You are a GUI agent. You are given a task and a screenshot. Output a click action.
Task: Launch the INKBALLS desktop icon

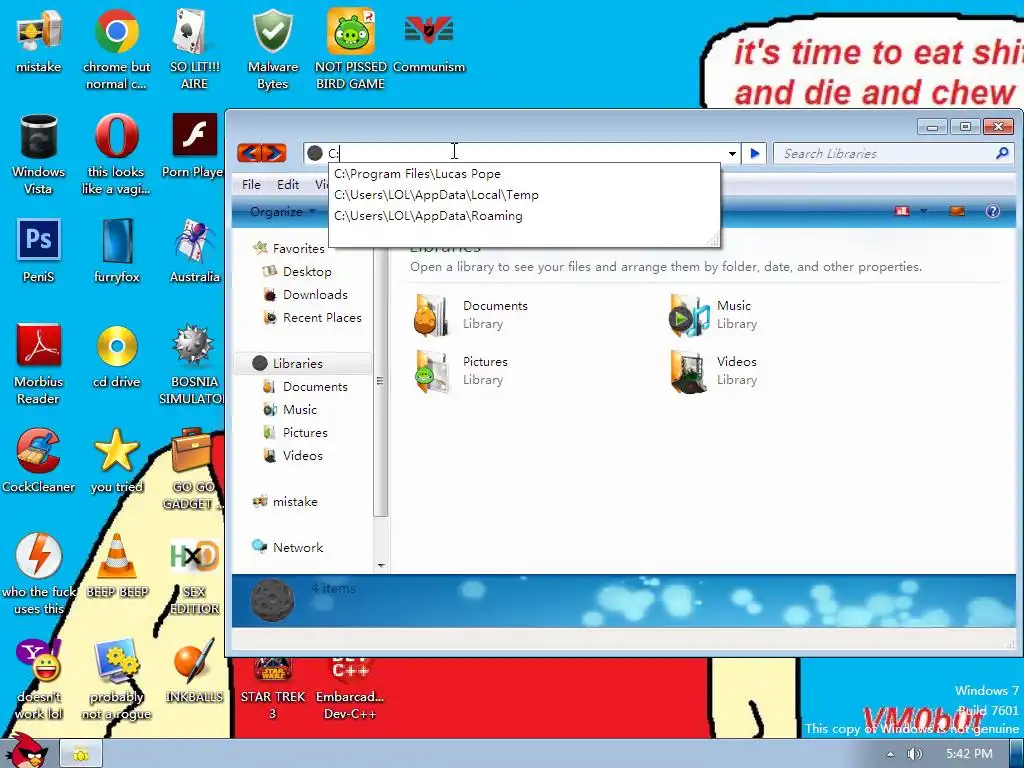click(195, 671)
